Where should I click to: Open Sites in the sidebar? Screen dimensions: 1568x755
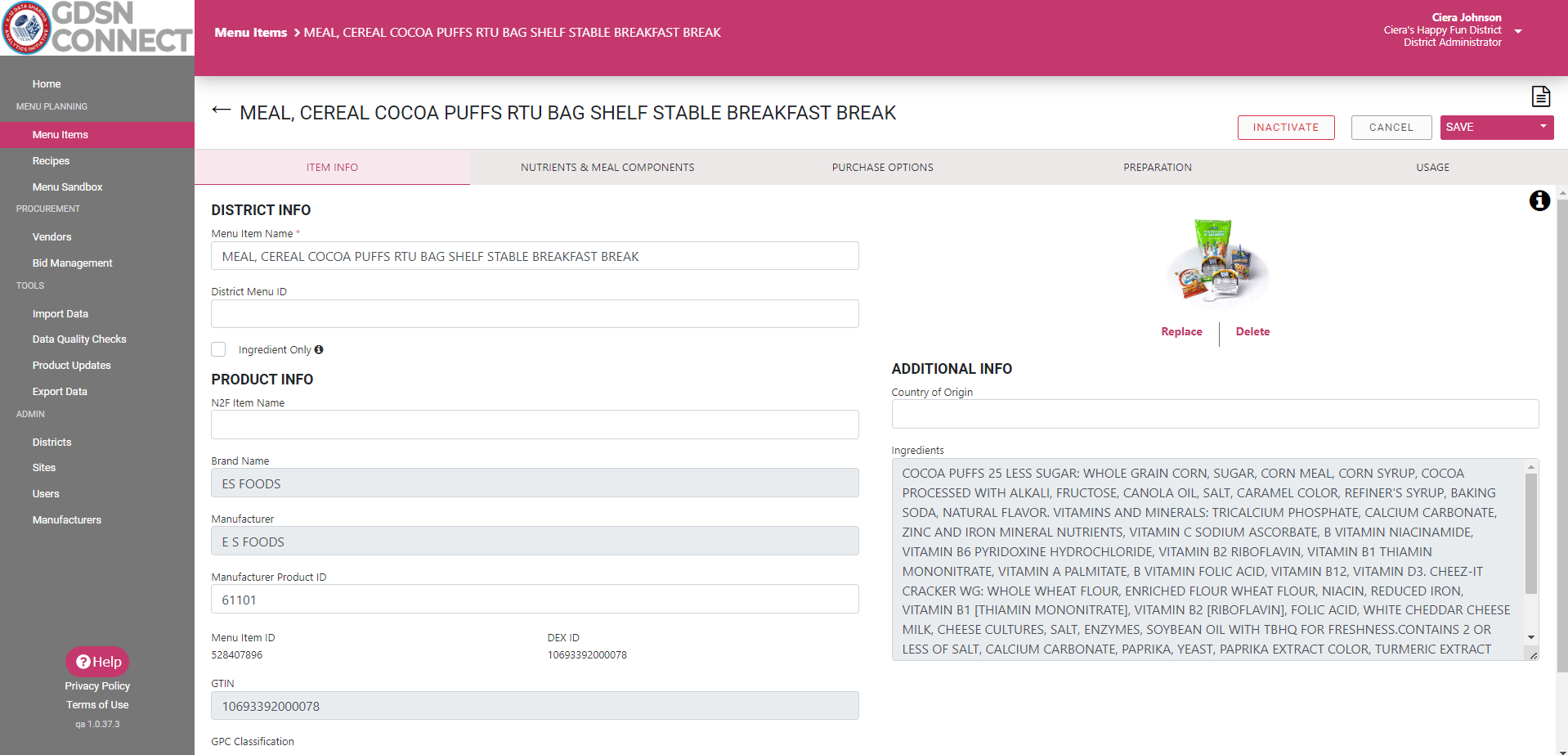[x=44, y=468]
